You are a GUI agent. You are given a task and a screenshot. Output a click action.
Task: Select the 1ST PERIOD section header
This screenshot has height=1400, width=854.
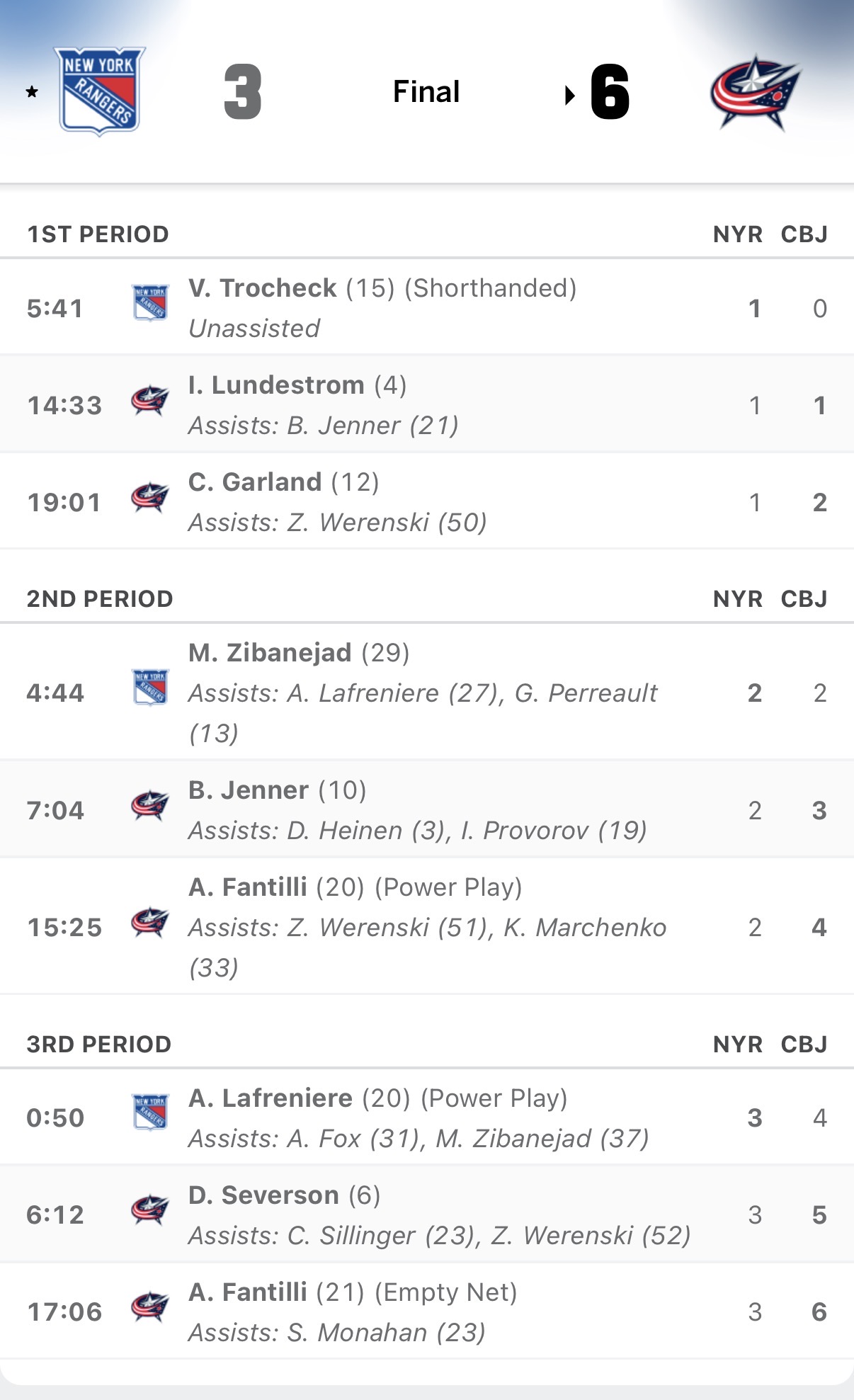point(98,234)
